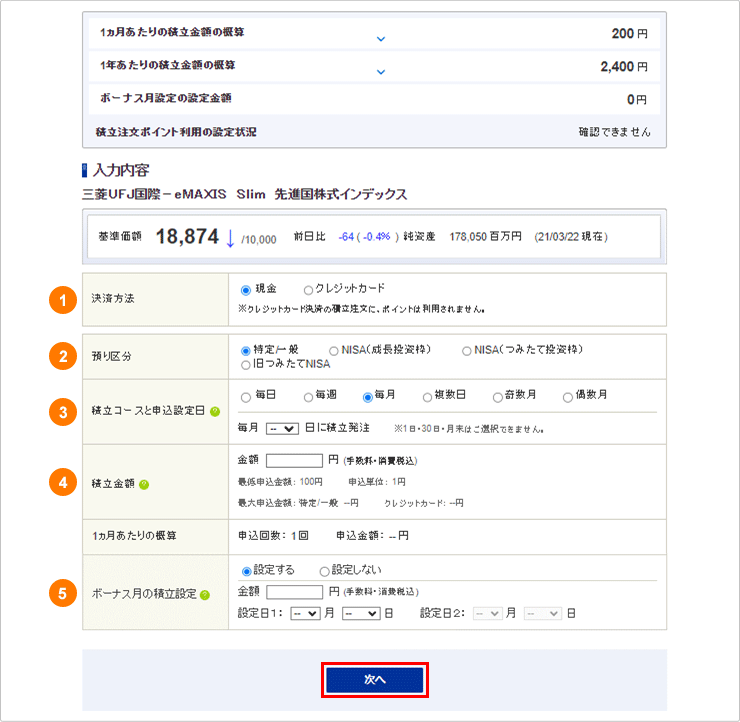Select 毎月 accumulation course

368,397
